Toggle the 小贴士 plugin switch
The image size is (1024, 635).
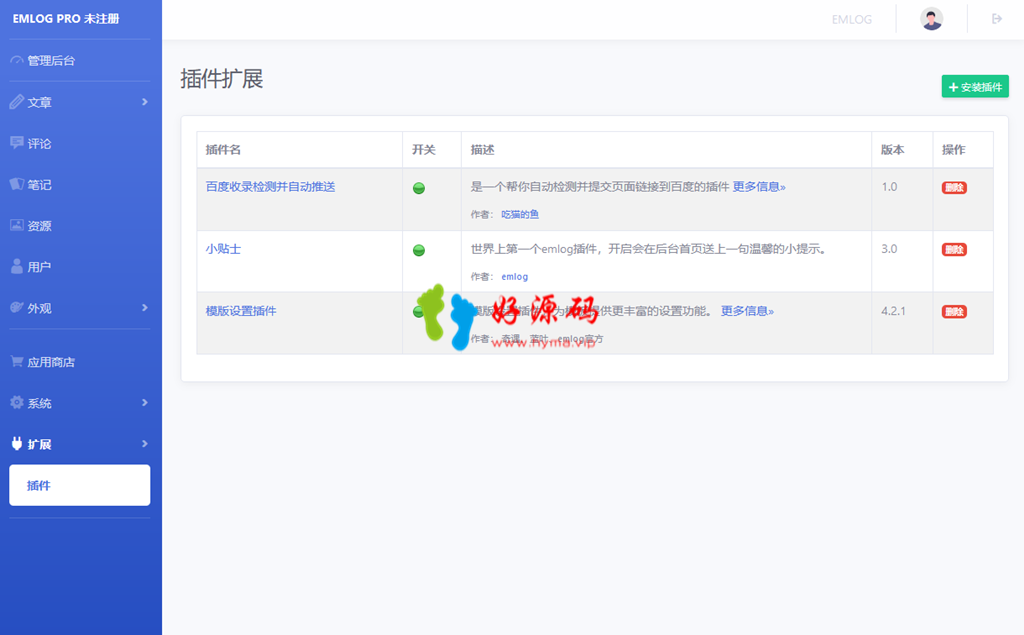(419, 250)
